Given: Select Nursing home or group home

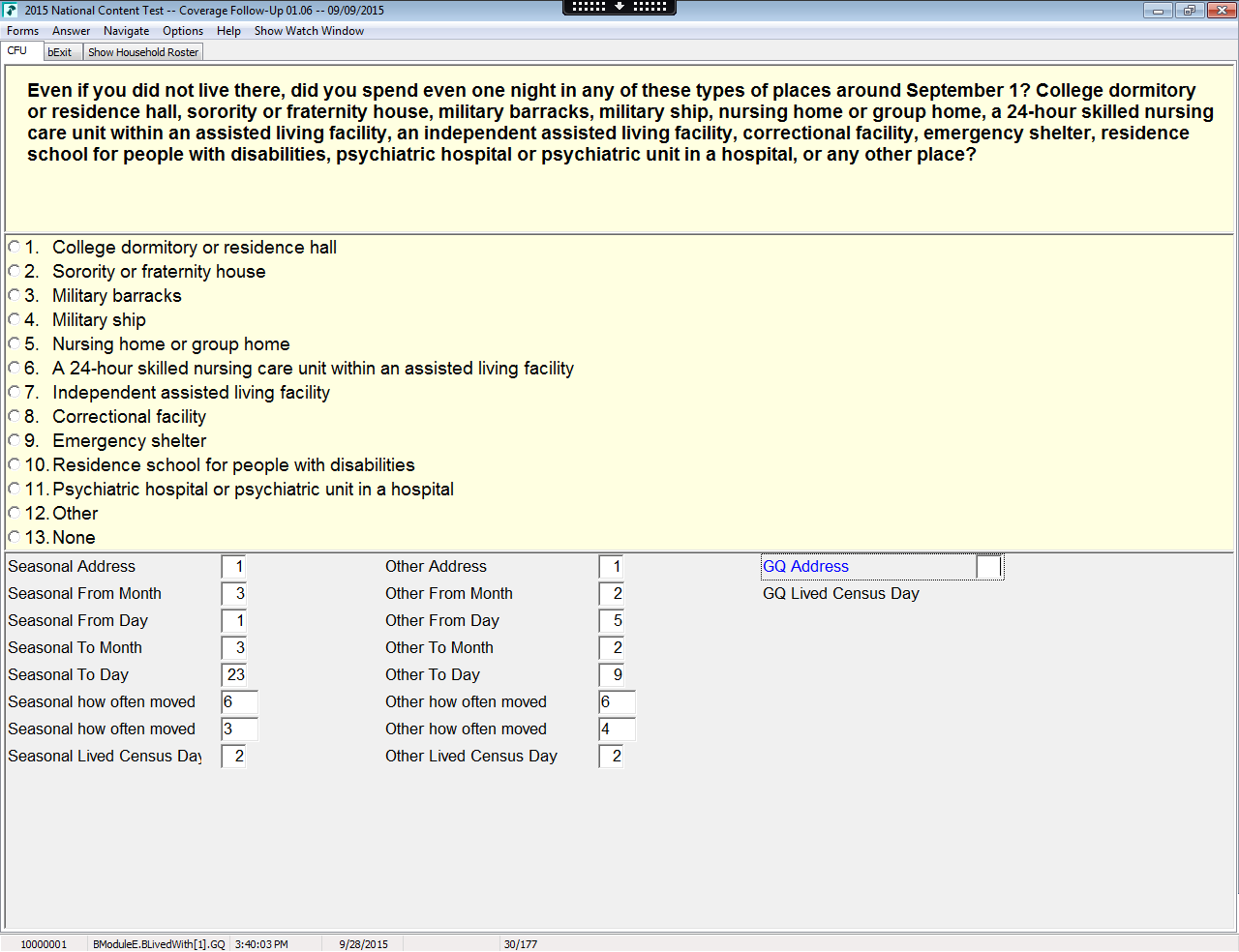Looking at the screenshot, I should click(15, 344).
